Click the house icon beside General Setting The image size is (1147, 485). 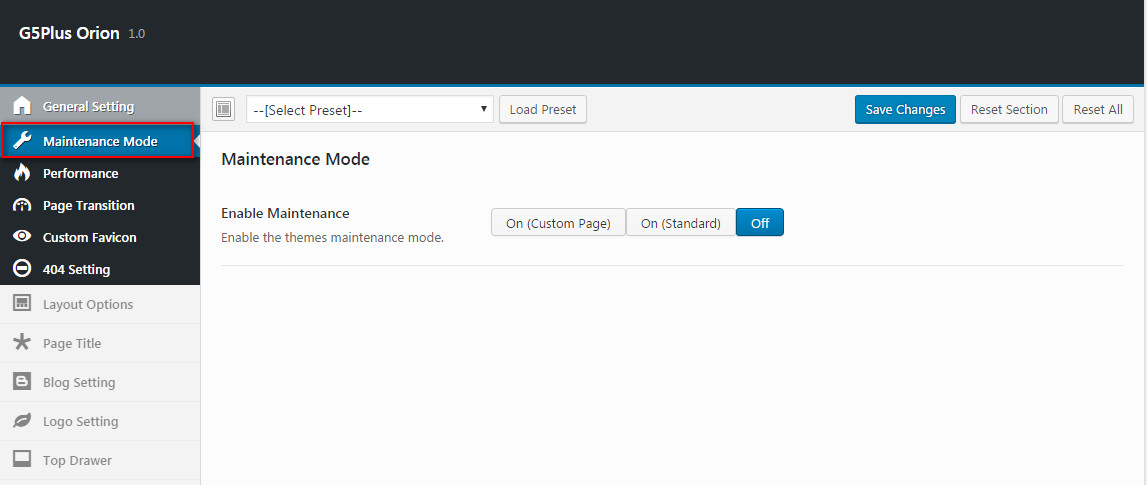coord(23,106)
